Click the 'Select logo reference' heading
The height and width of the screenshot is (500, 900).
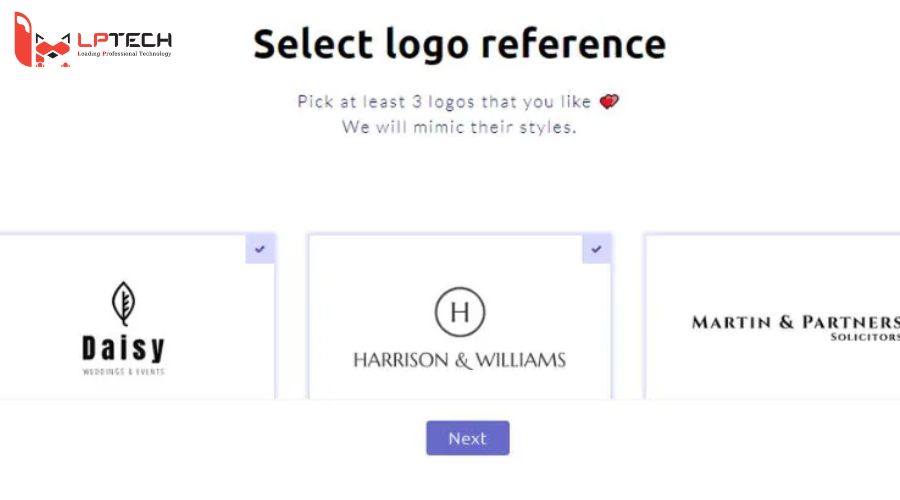[459, 44]
